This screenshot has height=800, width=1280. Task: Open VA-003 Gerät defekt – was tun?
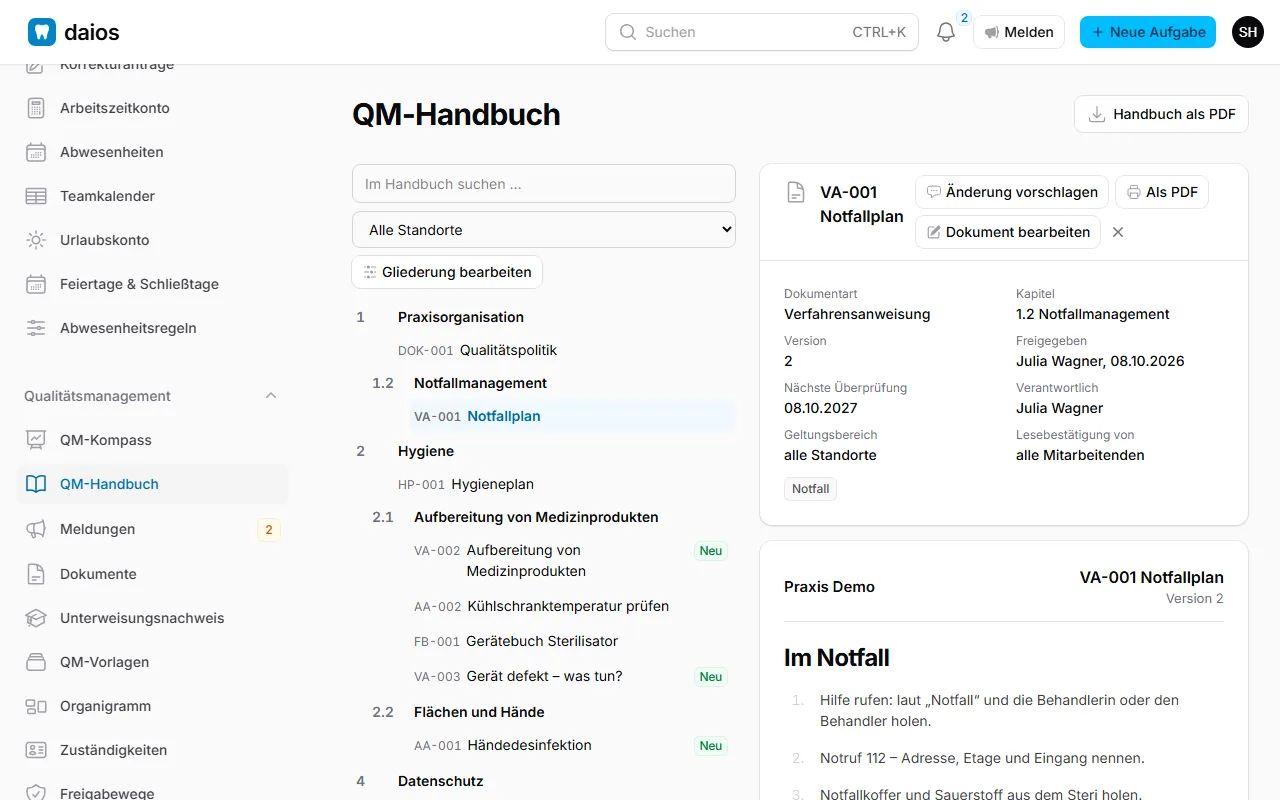(x=572, y=676)
